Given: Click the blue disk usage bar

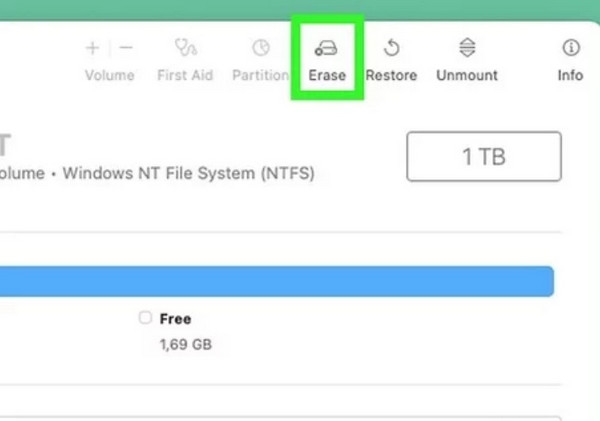Looking at the screenshot, I should [x=277, y=281].
